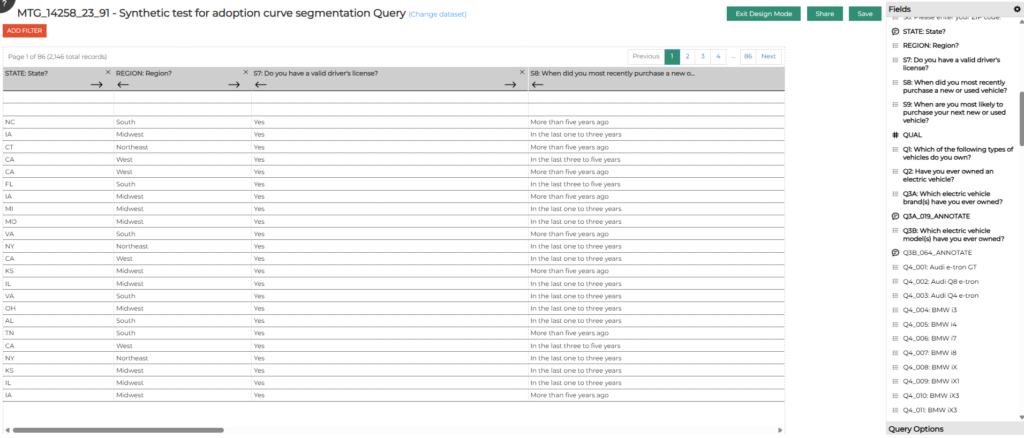
Task: Move the S8 purchase column left
Action: tap(537, 85)
